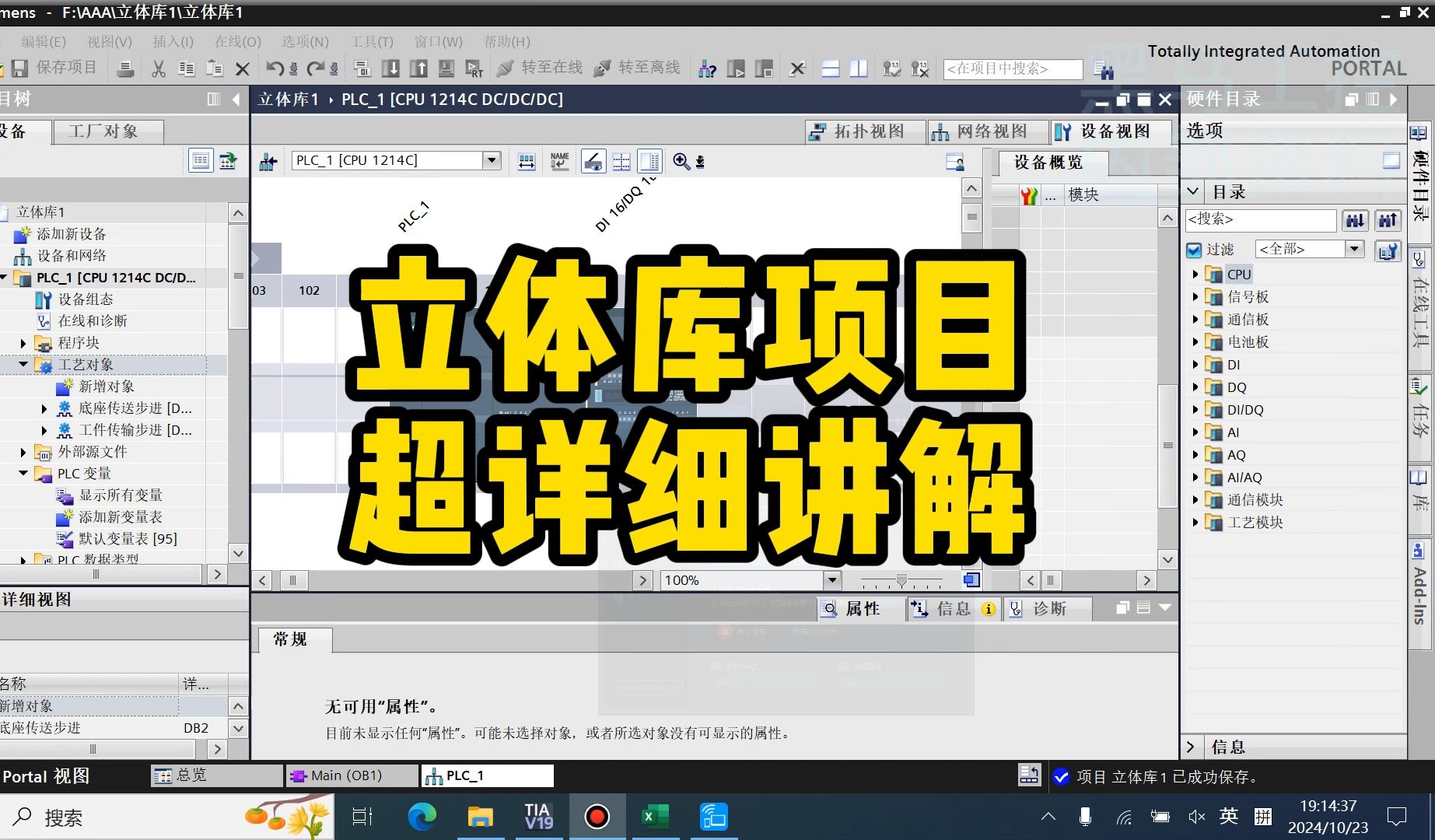Click the project search icon beside search box

pos(1102,69)
